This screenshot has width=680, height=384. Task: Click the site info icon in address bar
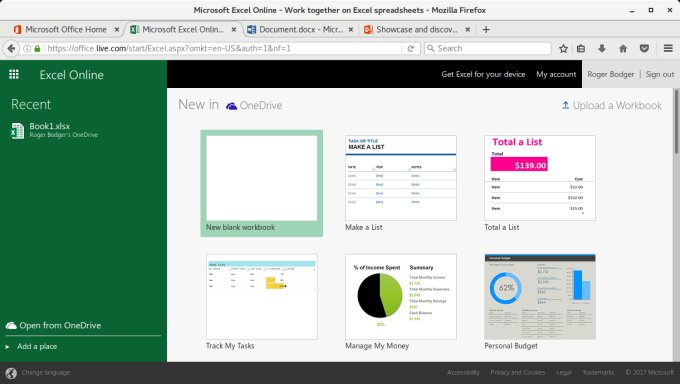pos(27,48)
